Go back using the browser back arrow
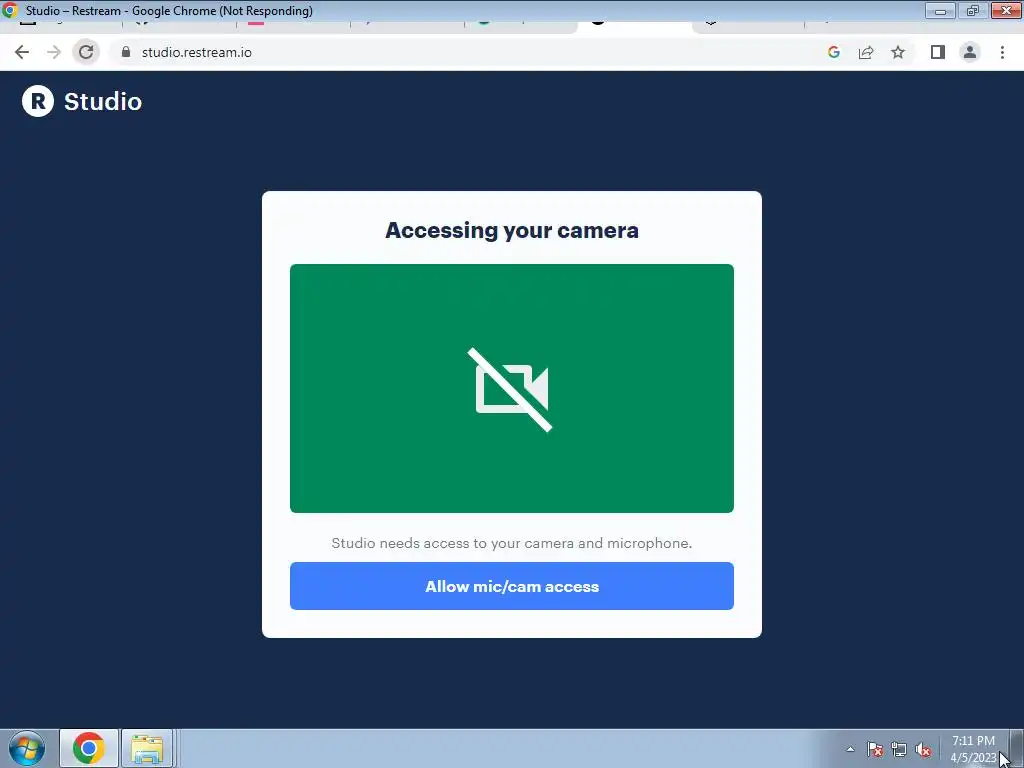The image size is (1024, 768). point(22,52)
